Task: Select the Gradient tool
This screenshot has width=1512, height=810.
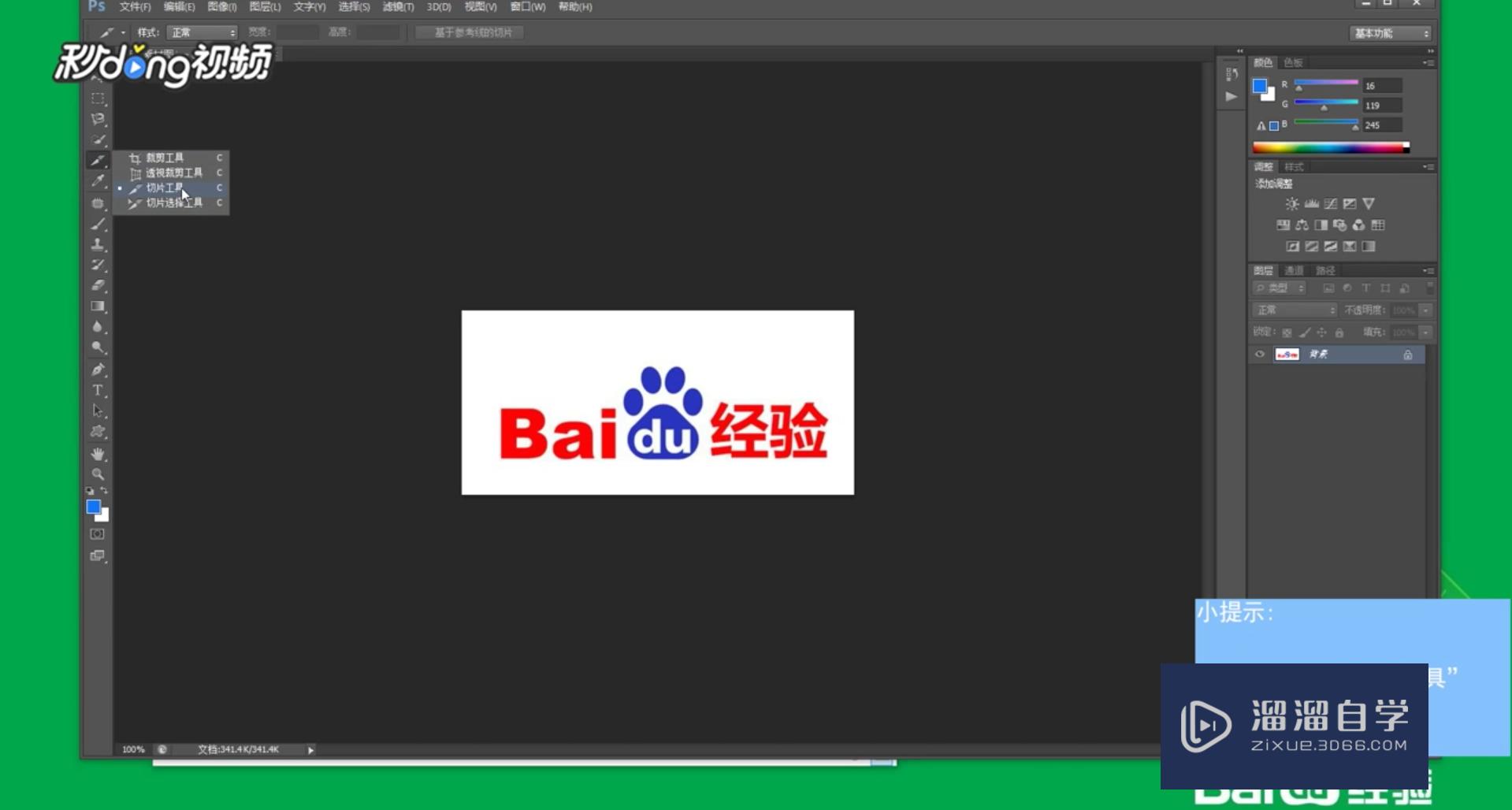Action: coord(98,306)
